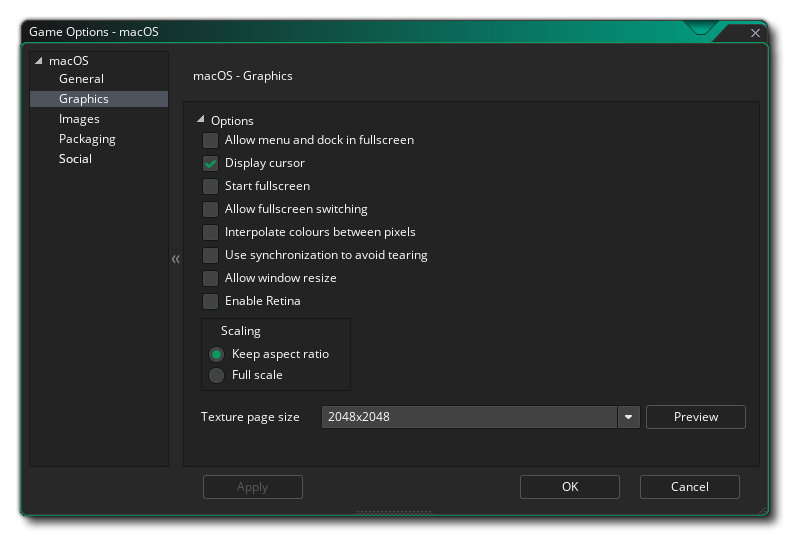
Task: Click the docking tab in the title bar
Action: (x=700, y=28)
